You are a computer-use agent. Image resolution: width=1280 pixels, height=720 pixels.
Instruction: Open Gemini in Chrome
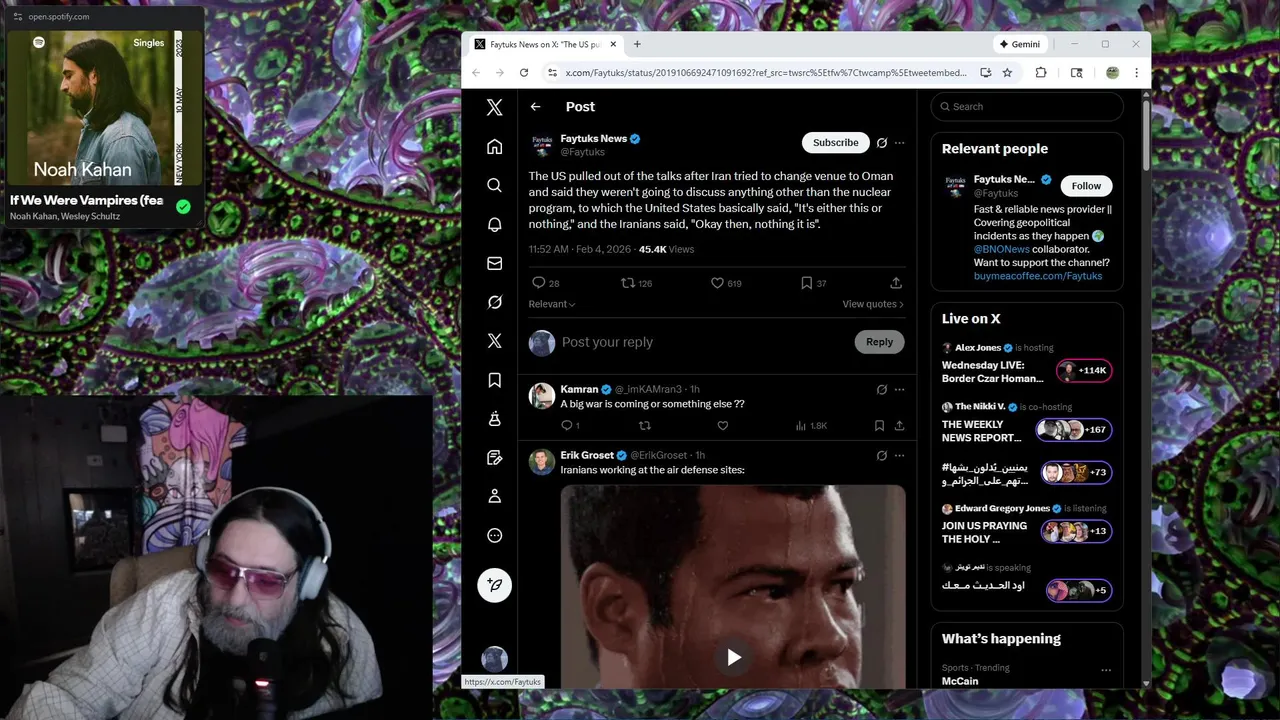(x=1020, y=44)
